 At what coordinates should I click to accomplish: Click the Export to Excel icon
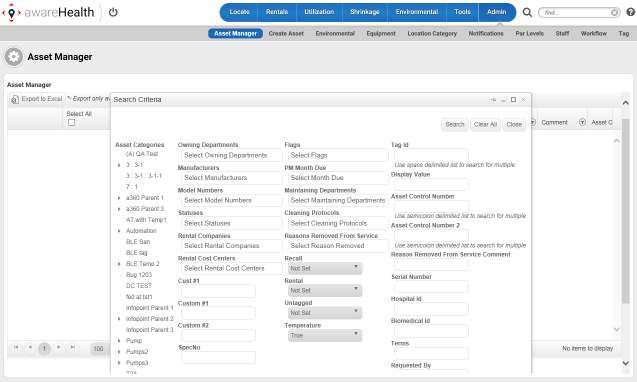click(15, 99)
